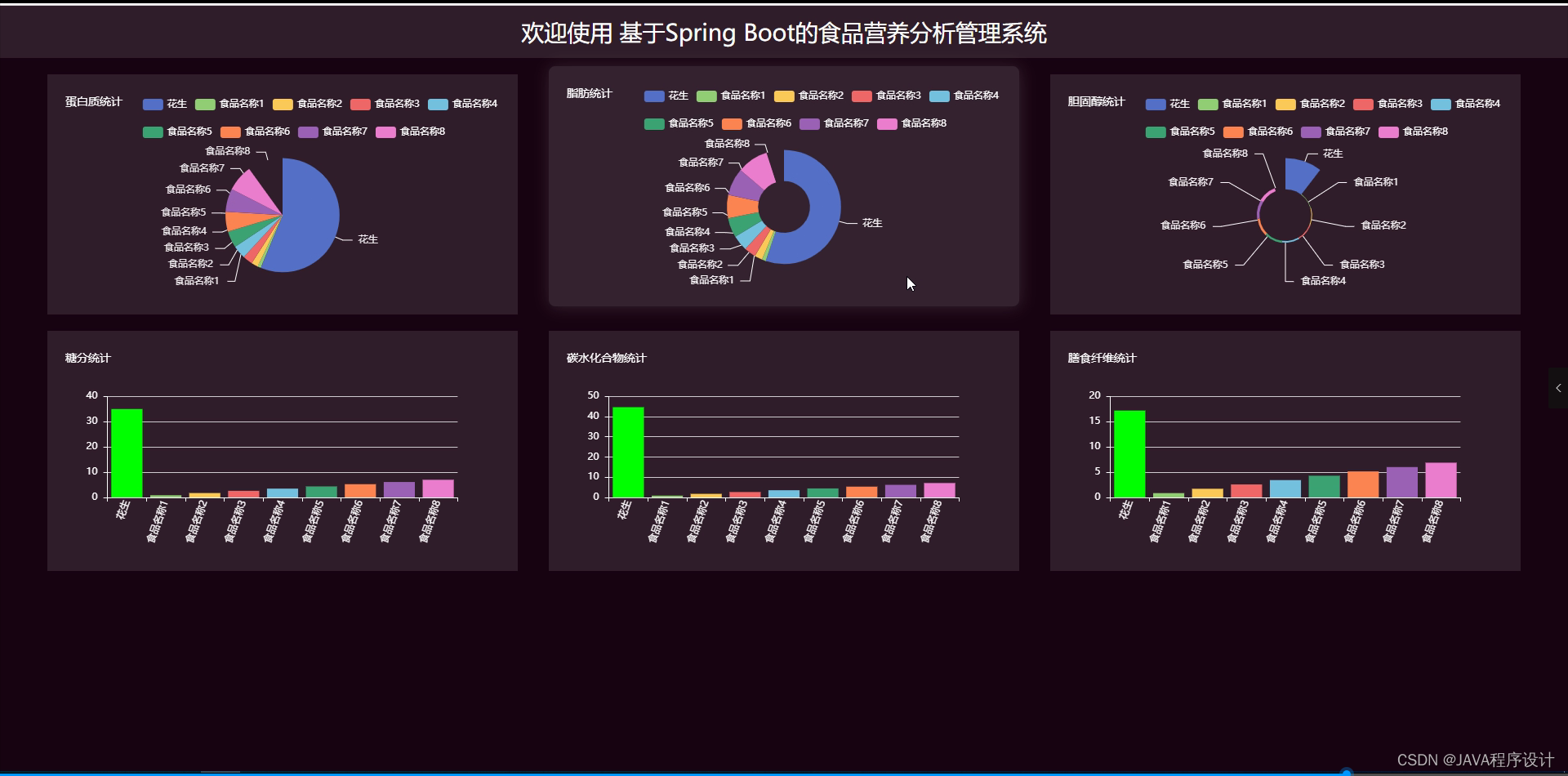Toggle 食品名称8 legend in 蛋白质统计 chart

coord(410,132)
